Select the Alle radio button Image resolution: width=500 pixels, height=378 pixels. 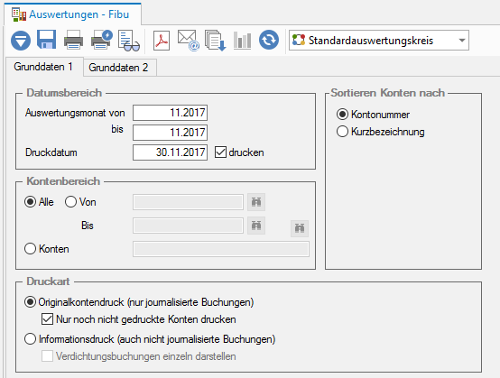(x=30, y=202)
